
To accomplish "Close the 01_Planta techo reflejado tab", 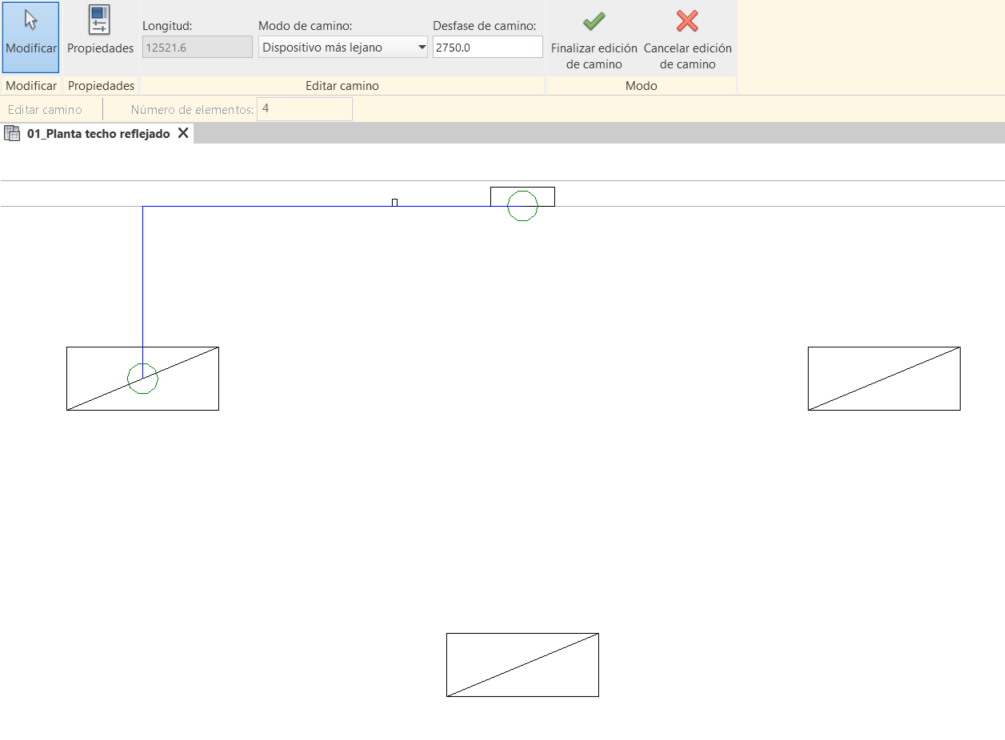I will pos(183,133).
